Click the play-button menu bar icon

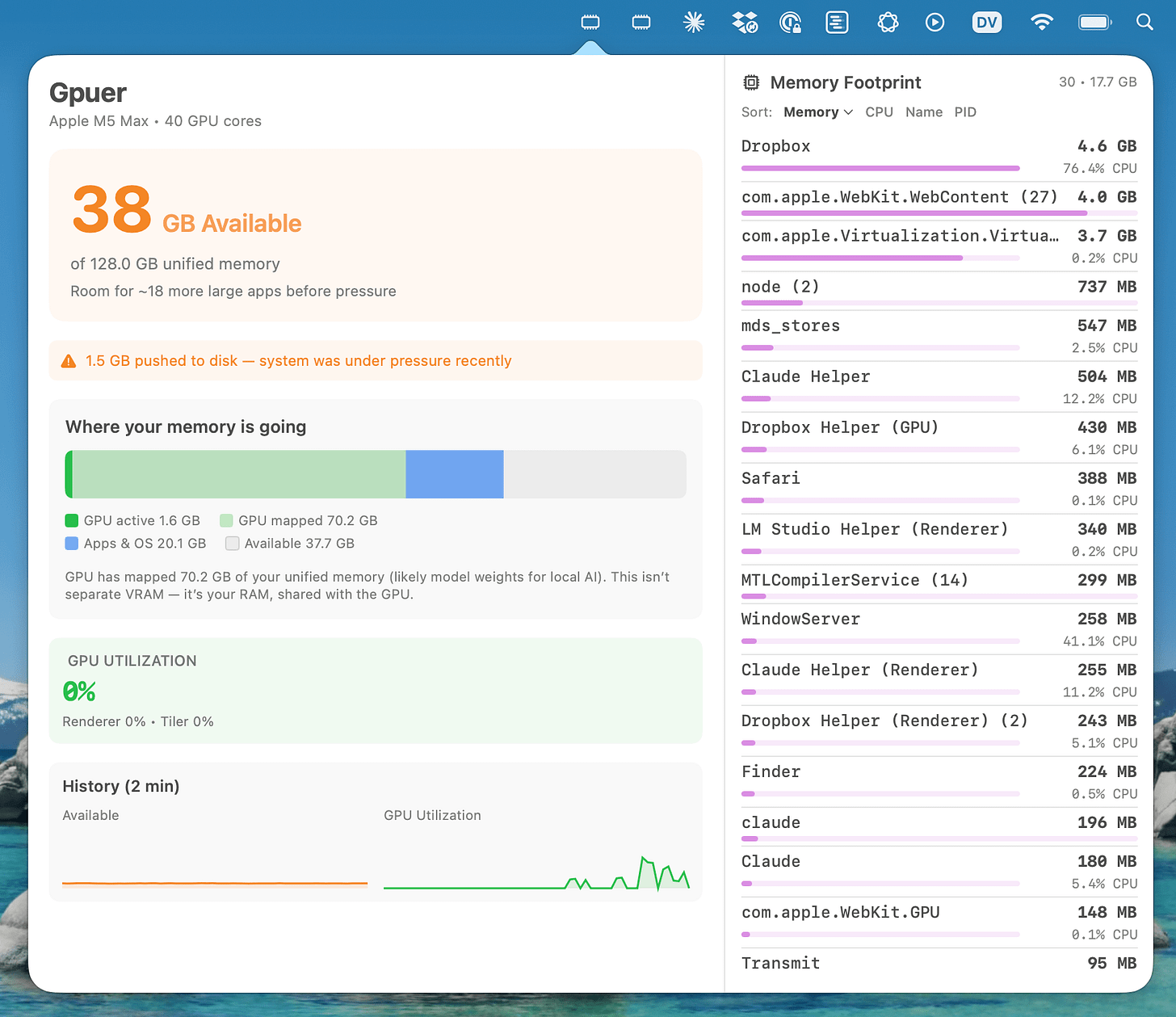(934, 22)
